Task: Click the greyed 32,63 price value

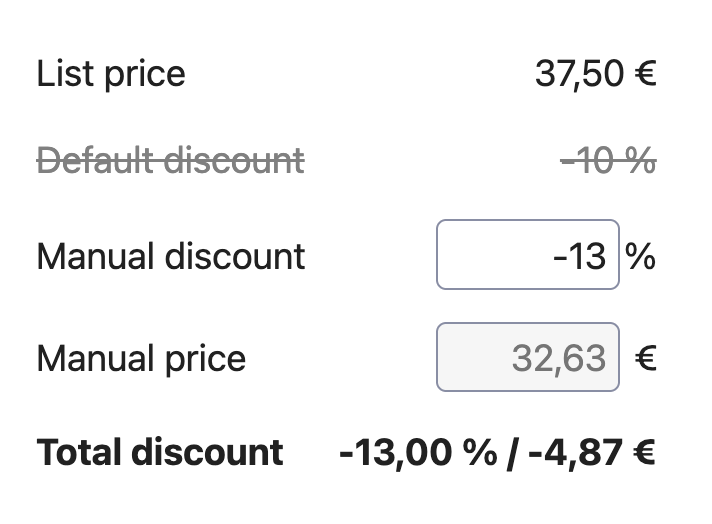Action: 559,358
